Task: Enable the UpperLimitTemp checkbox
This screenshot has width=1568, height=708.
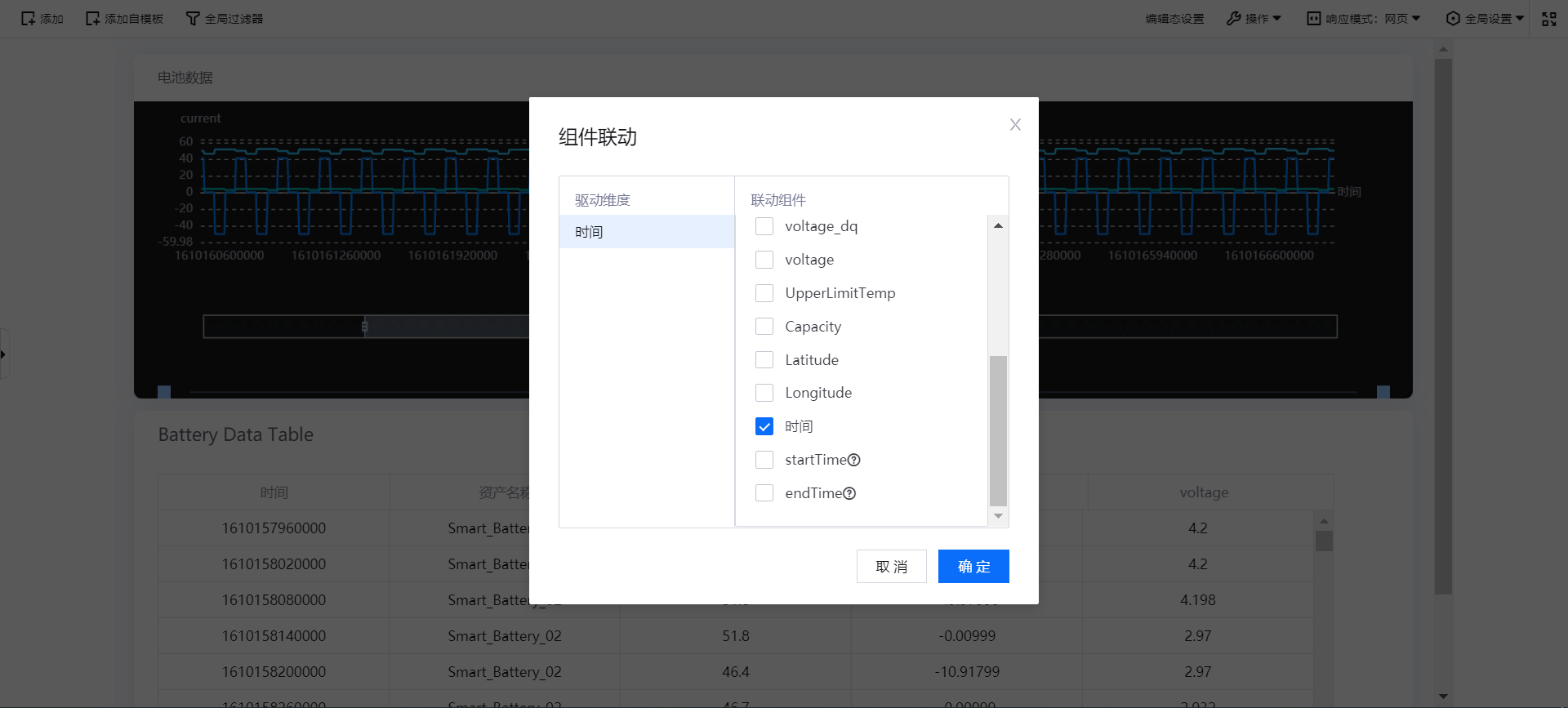Action: [764, 293]
